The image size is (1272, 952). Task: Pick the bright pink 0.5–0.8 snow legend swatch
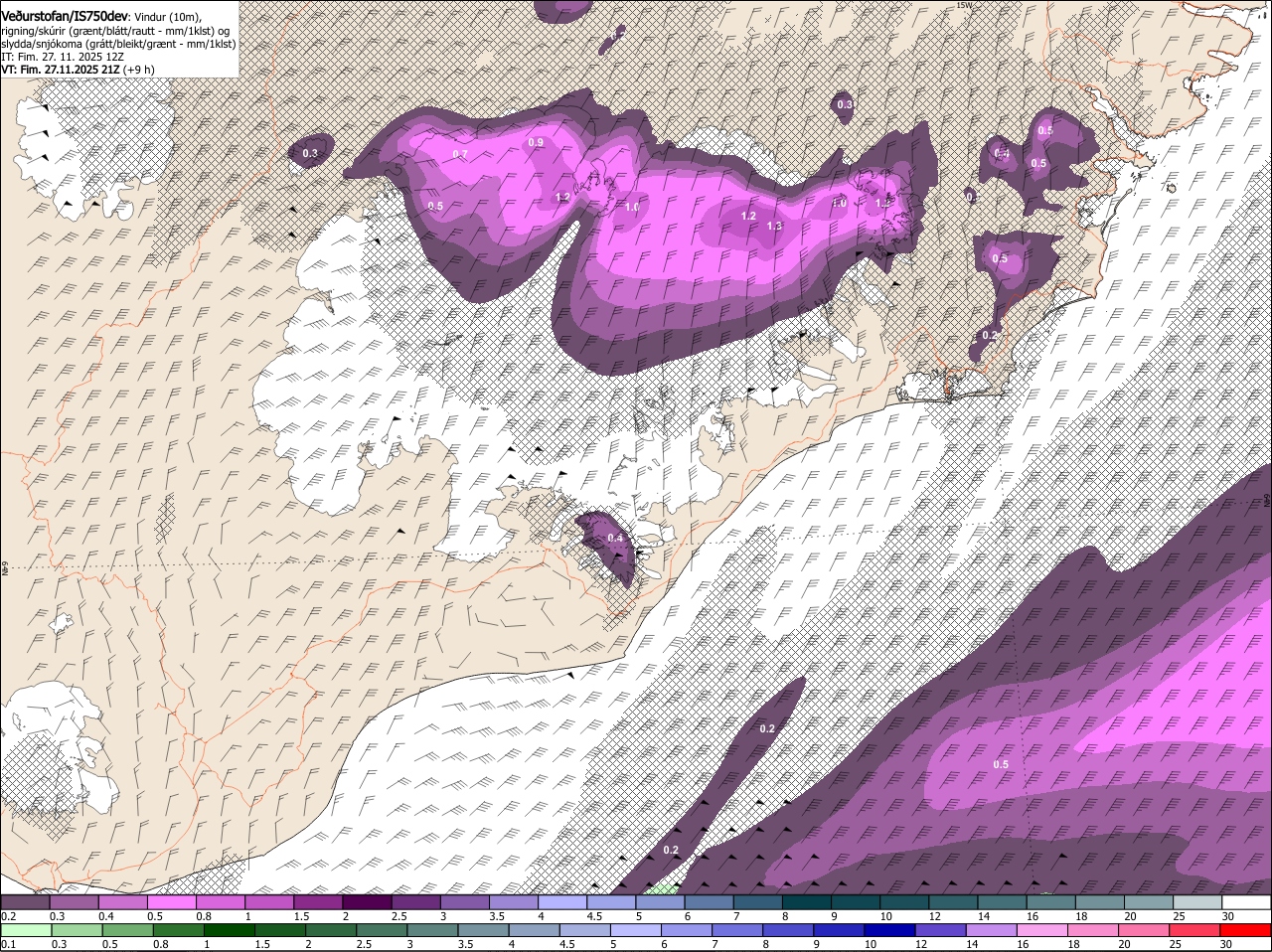click(171, 902)
